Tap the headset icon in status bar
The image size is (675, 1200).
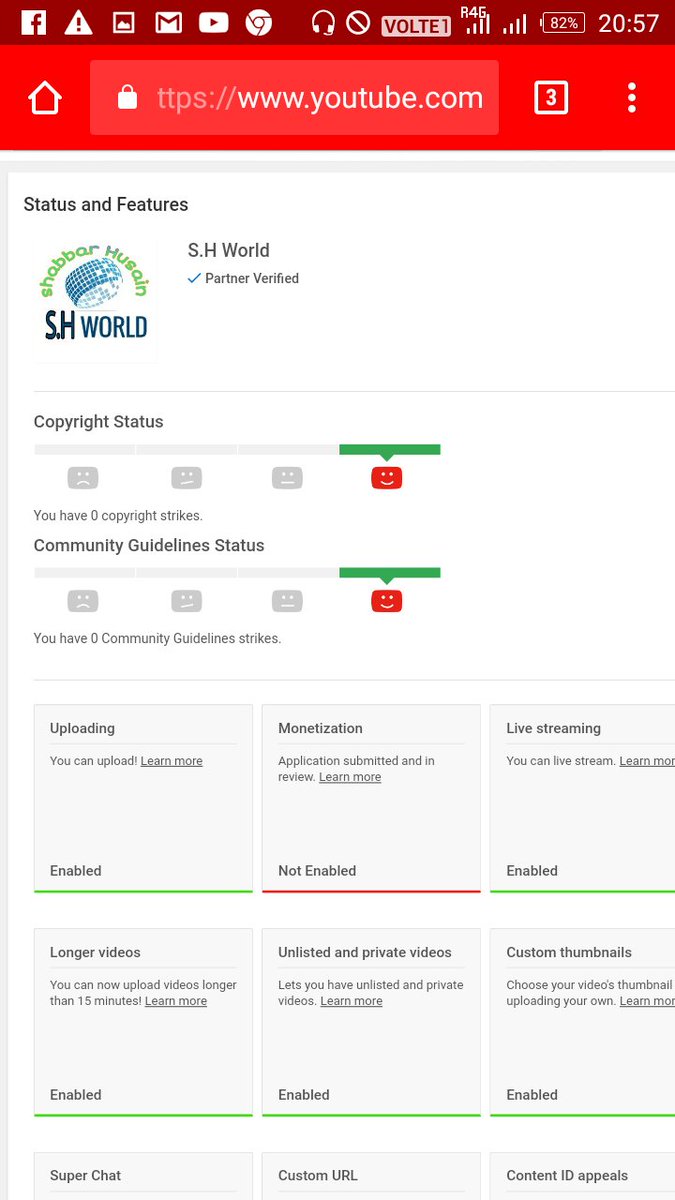click(x=323, y=22)
